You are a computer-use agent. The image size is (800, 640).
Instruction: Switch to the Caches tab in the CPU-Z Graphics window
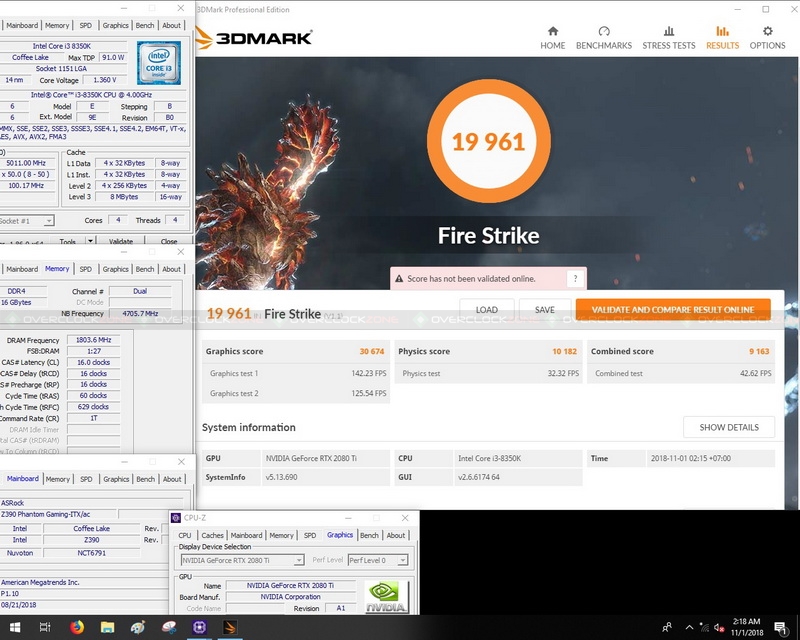point(212,535)
